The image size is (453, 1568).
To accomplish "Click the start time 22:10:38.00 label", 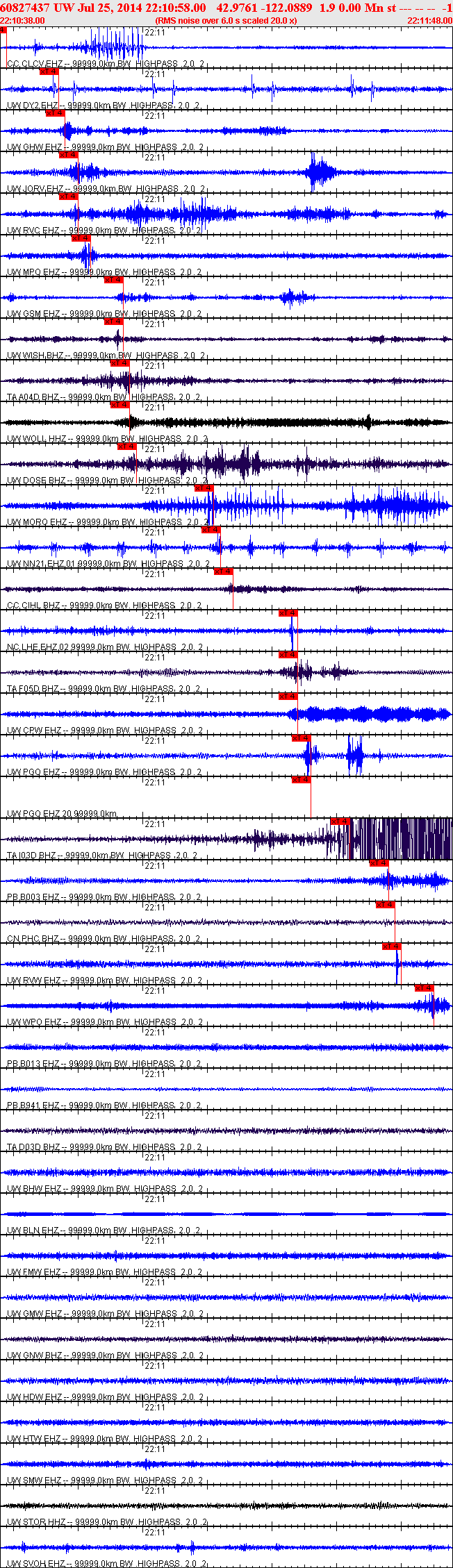I will click(x=22, y=21).
